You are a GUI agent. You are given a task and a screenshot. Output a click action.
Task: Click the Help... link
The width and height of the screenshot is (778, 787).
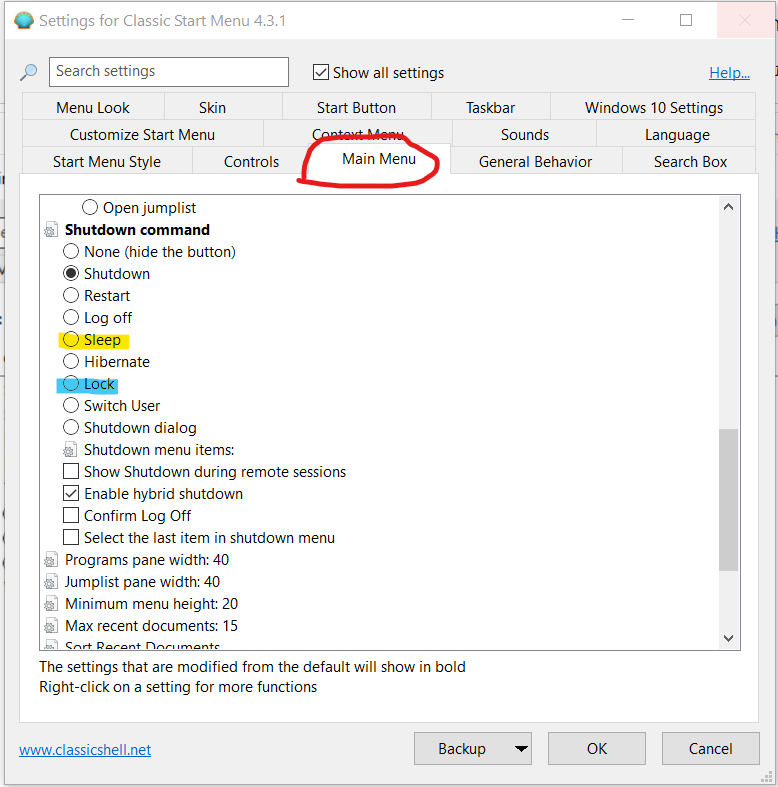coord(729,73)
